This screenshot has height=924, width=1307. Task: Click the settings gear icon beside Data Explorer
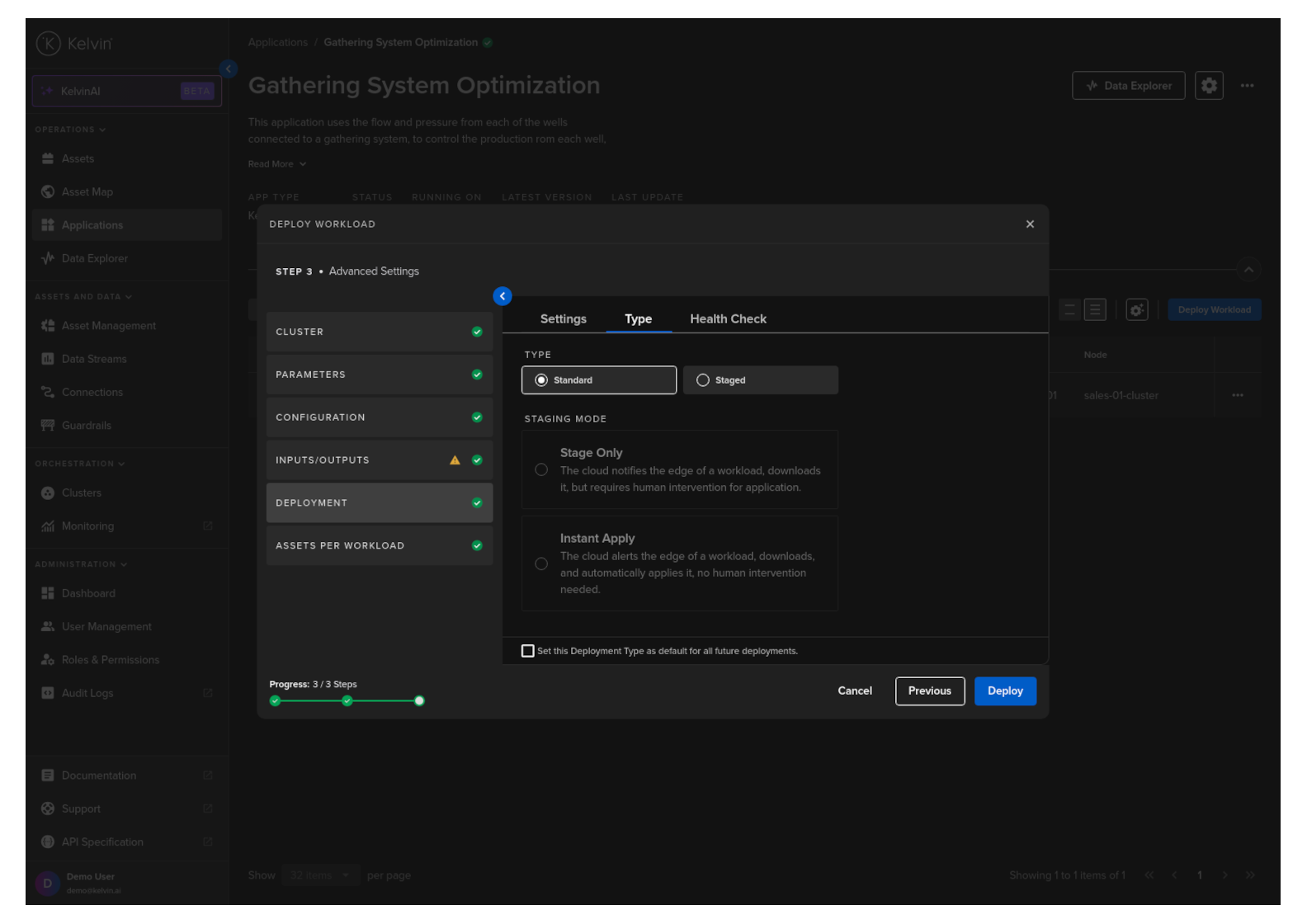[1209, 86]
